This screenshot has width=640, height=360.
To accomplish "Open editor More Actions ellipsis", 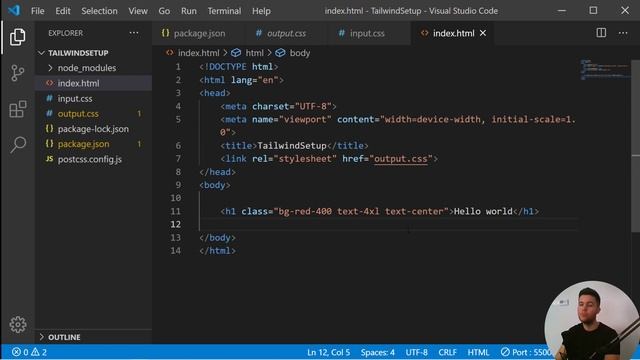I will [x=623, y=33].
